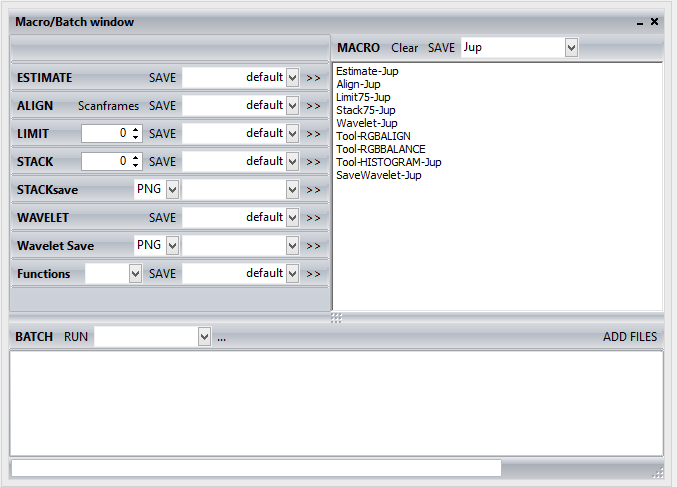Click the >> arrow in the STACK row
This screenshot has width=677, height=487.
pyautogui.click(x=313, y=162)
